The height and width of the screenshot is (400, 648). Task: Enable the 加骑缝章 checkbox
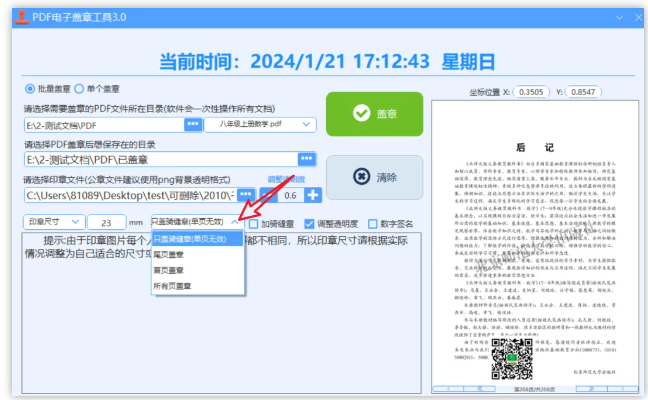(253, 224)
